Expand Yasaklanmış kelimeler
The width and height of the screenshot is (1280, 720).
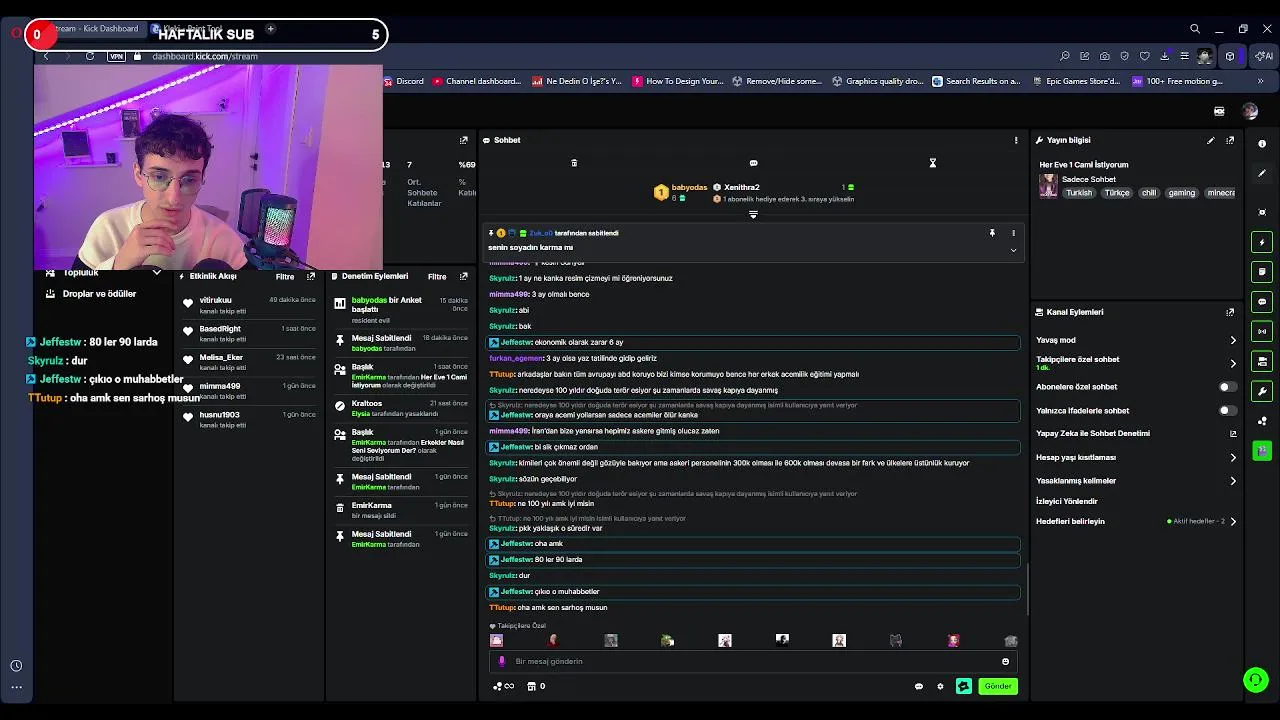(x=1233, y=481)
